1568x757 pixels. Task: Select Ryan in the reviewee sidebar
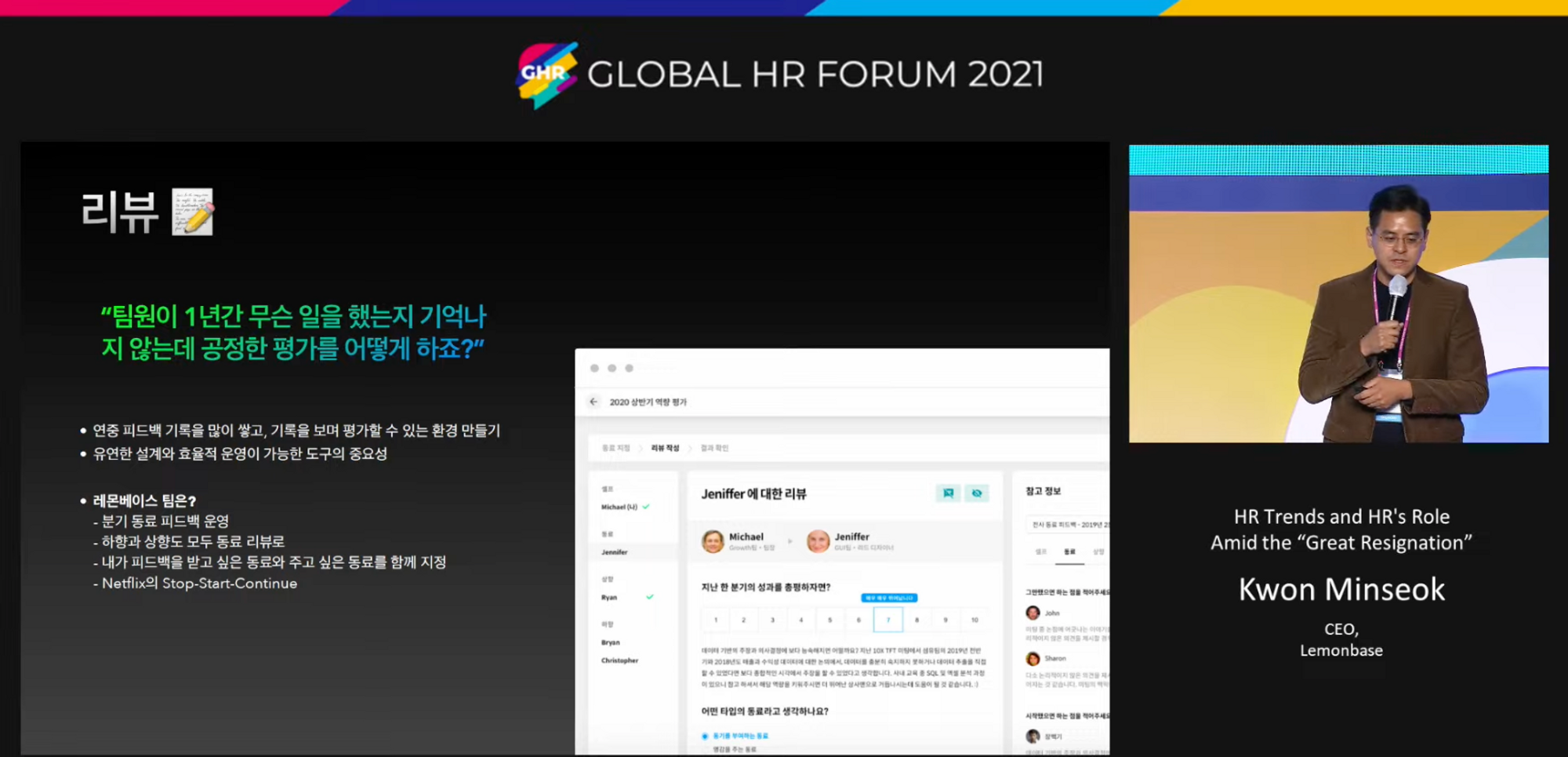point(609,598)
